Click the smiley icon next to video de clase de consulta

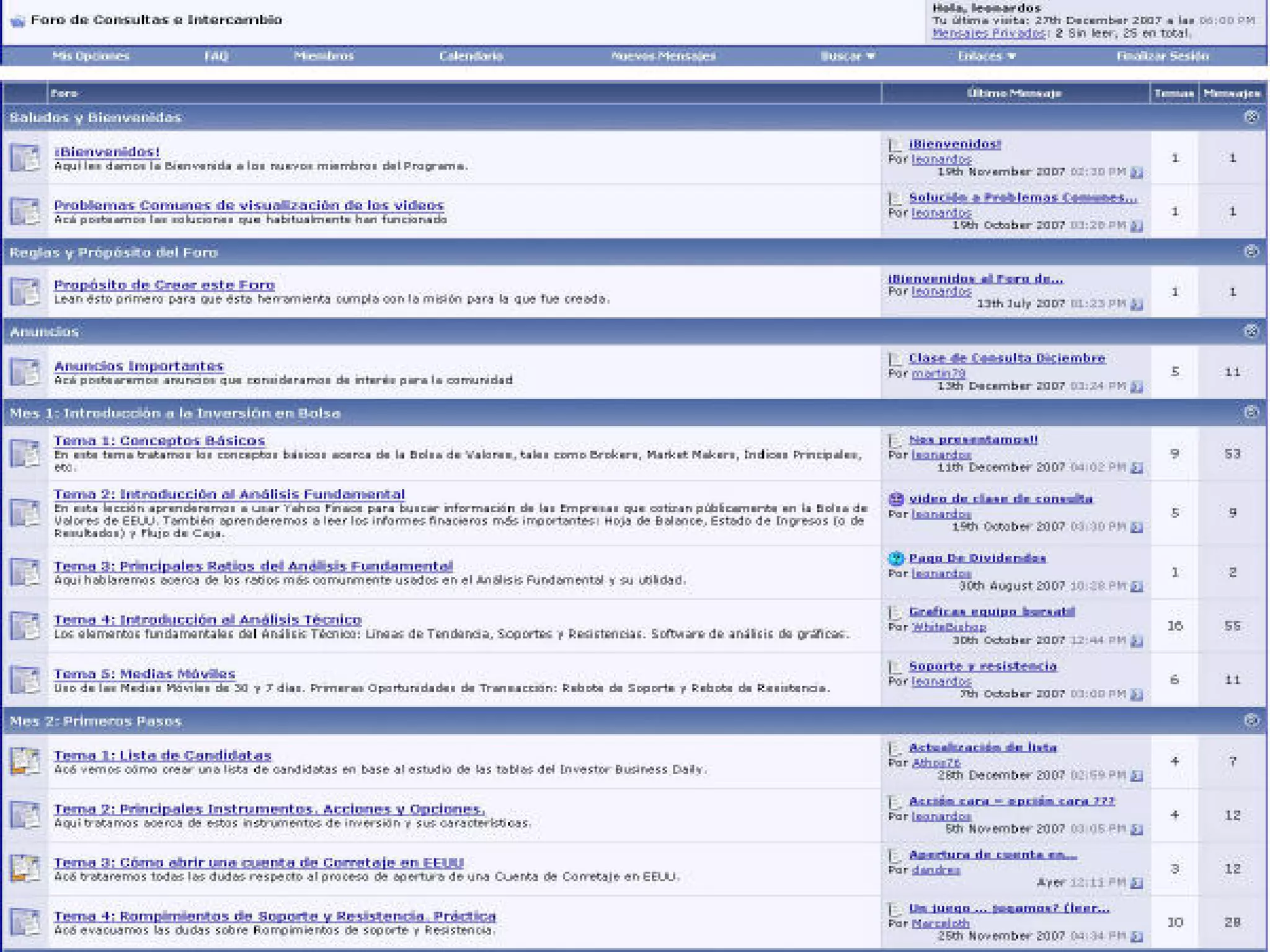(x=896, y=498)
